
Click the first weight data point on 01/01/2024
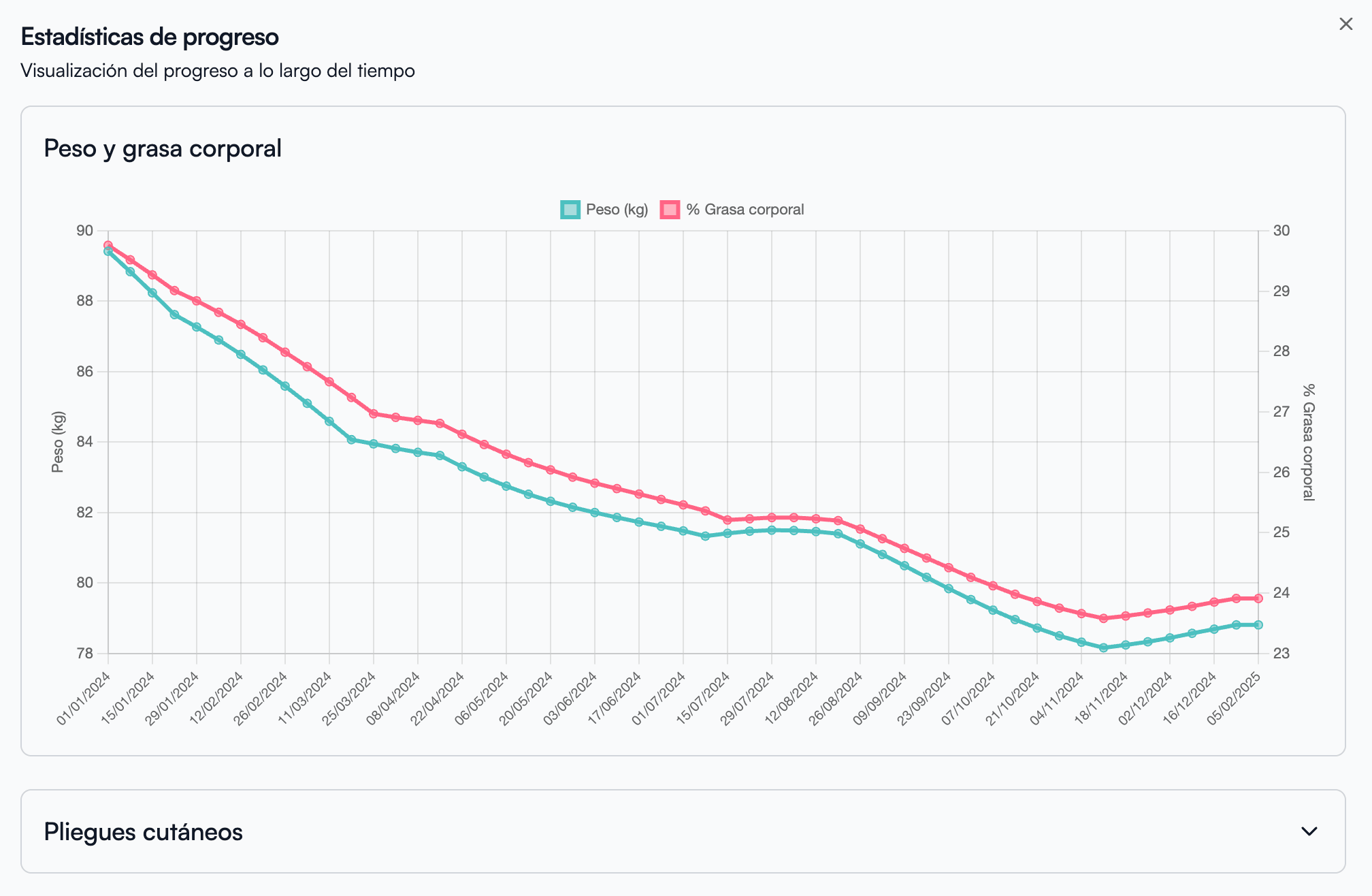(107, 251)
